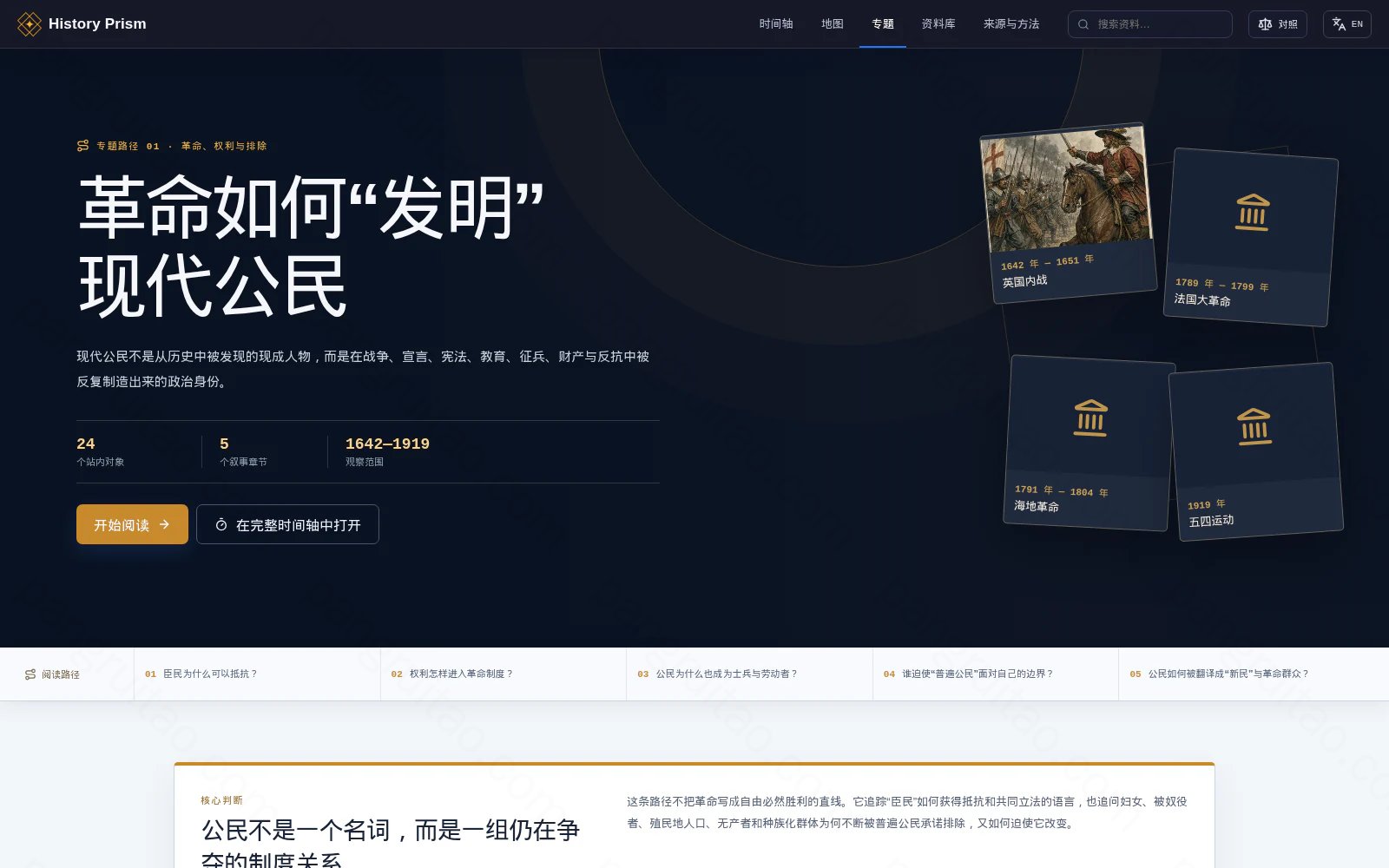Click the 1642 年 – 1651 年 date text
Image resolution: width=1389 pixels, height=868 pixels.
click(x=1048, y=262)
